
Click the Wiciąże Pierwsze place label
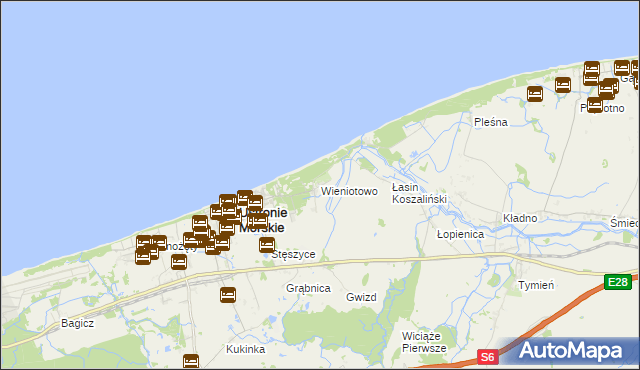pyautogui.click(x=424, y=342)
